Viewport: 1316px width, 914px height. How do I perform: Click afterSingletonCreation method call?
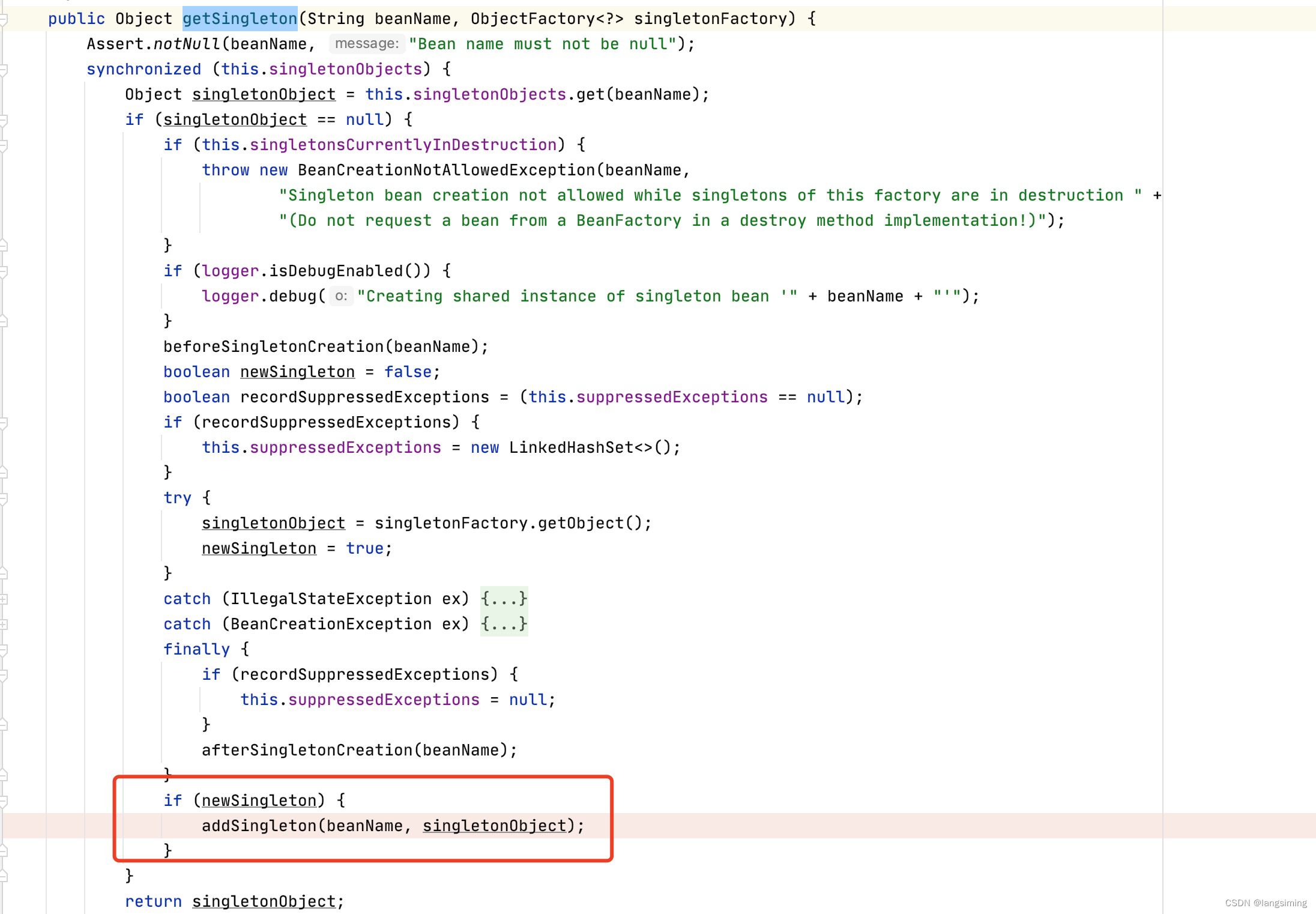coord(307,750)
